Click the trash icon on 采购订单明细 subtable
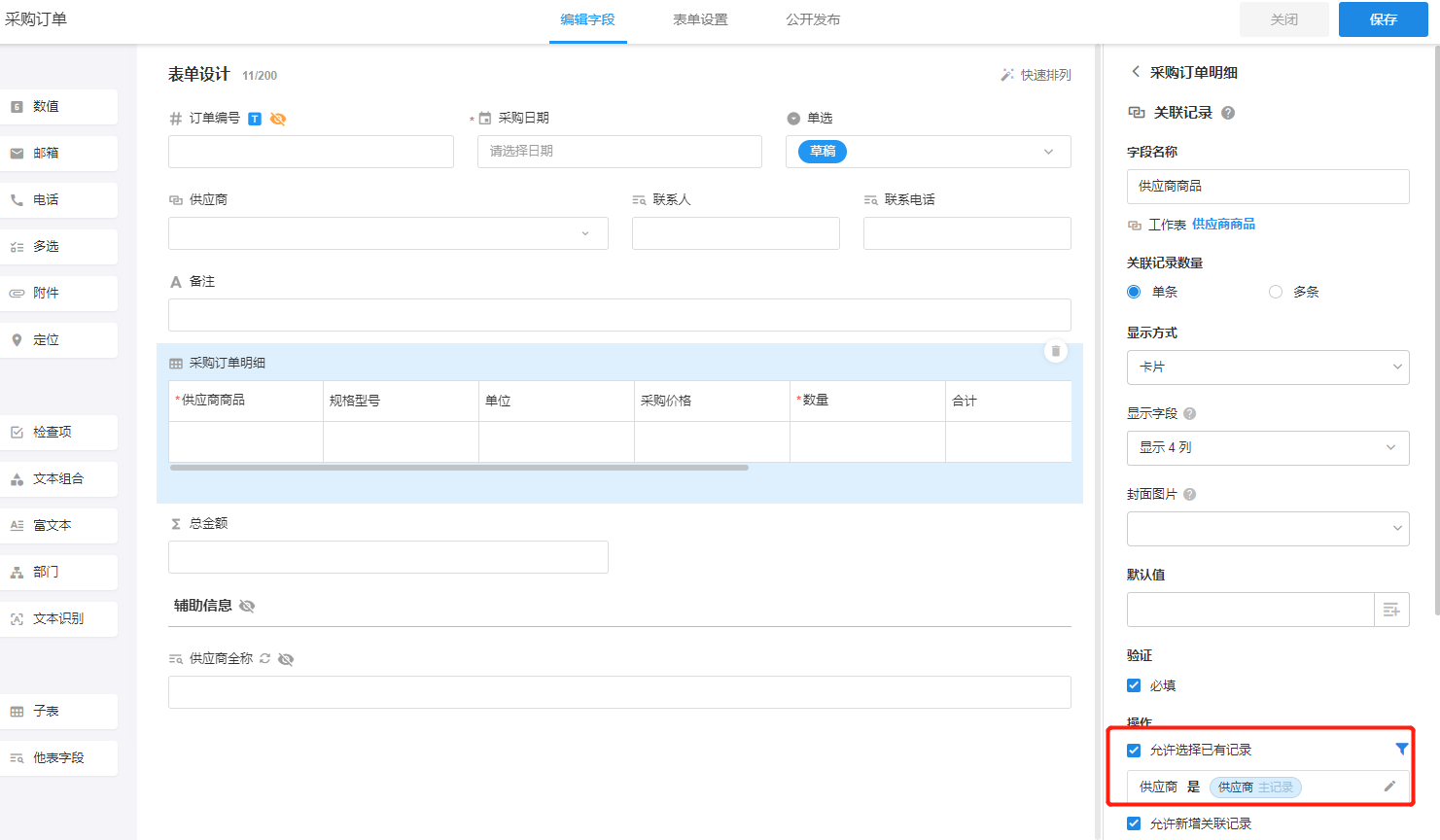This screenshot has width=1440, height=840. (x=1055, y=351)
